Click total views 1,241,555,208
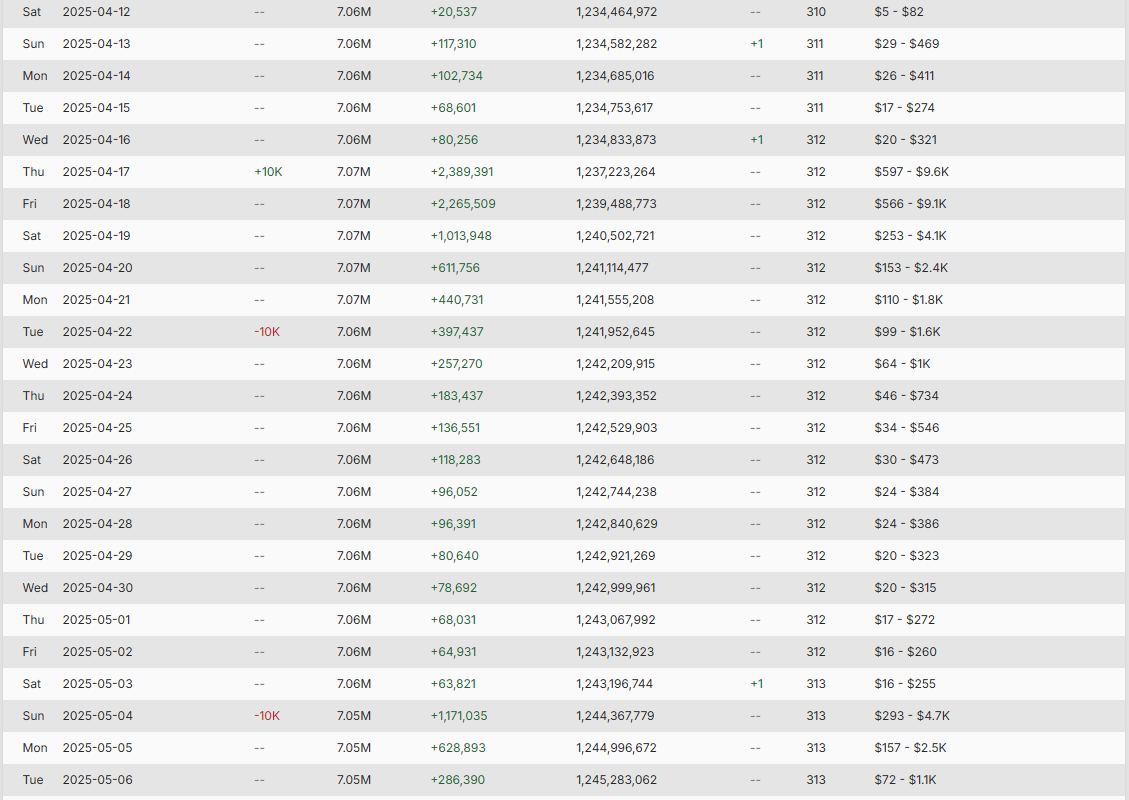Viewport: 1129px width, 800px height. coord(615,300)
